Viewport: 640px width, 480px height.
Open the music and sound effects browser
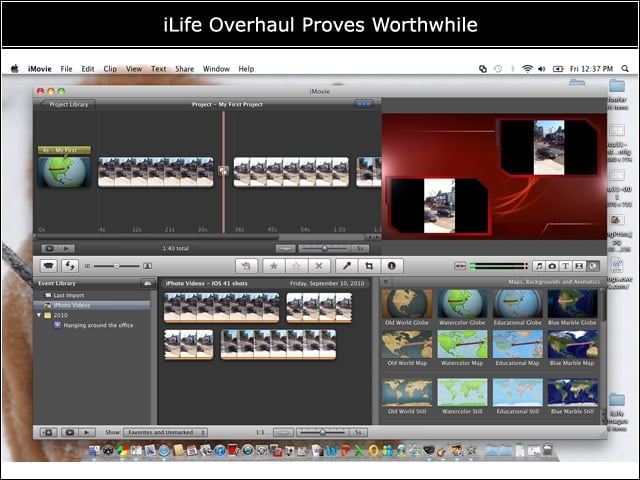click(539, 266)
